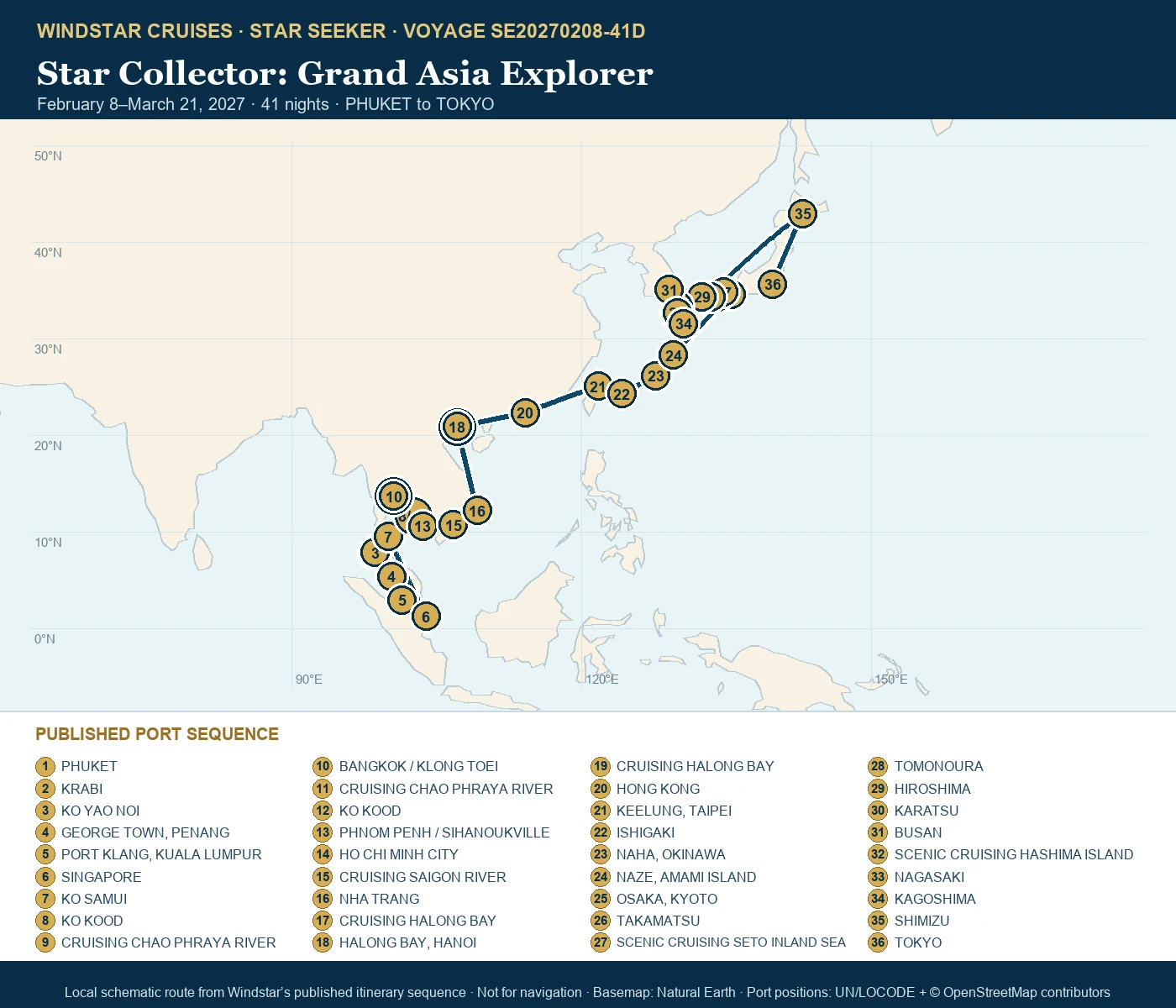The image size is (1176, 1008).
Task: Click footer attribution 'Basemap: Natural Earth' line
Action: [664, 992]
